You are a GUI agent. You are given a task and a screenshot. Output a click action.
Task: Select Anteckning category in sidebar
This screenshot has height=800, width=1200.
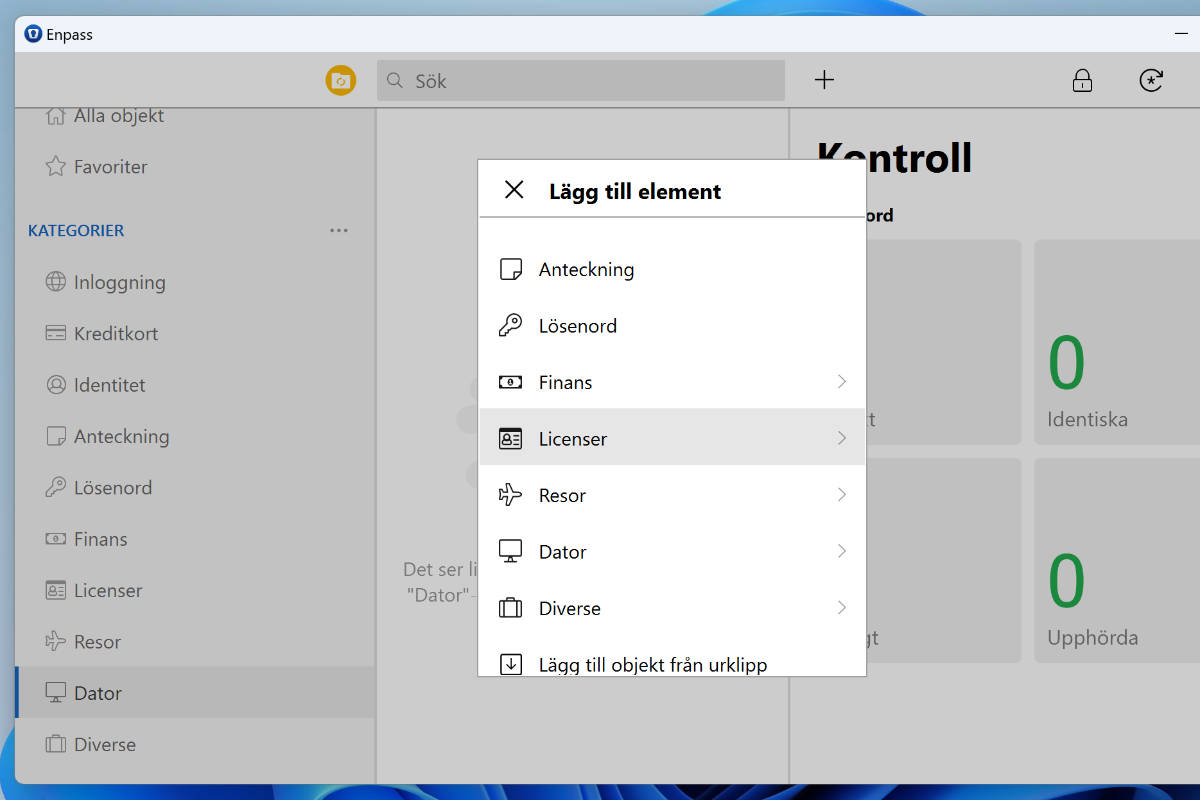point(195,436)
